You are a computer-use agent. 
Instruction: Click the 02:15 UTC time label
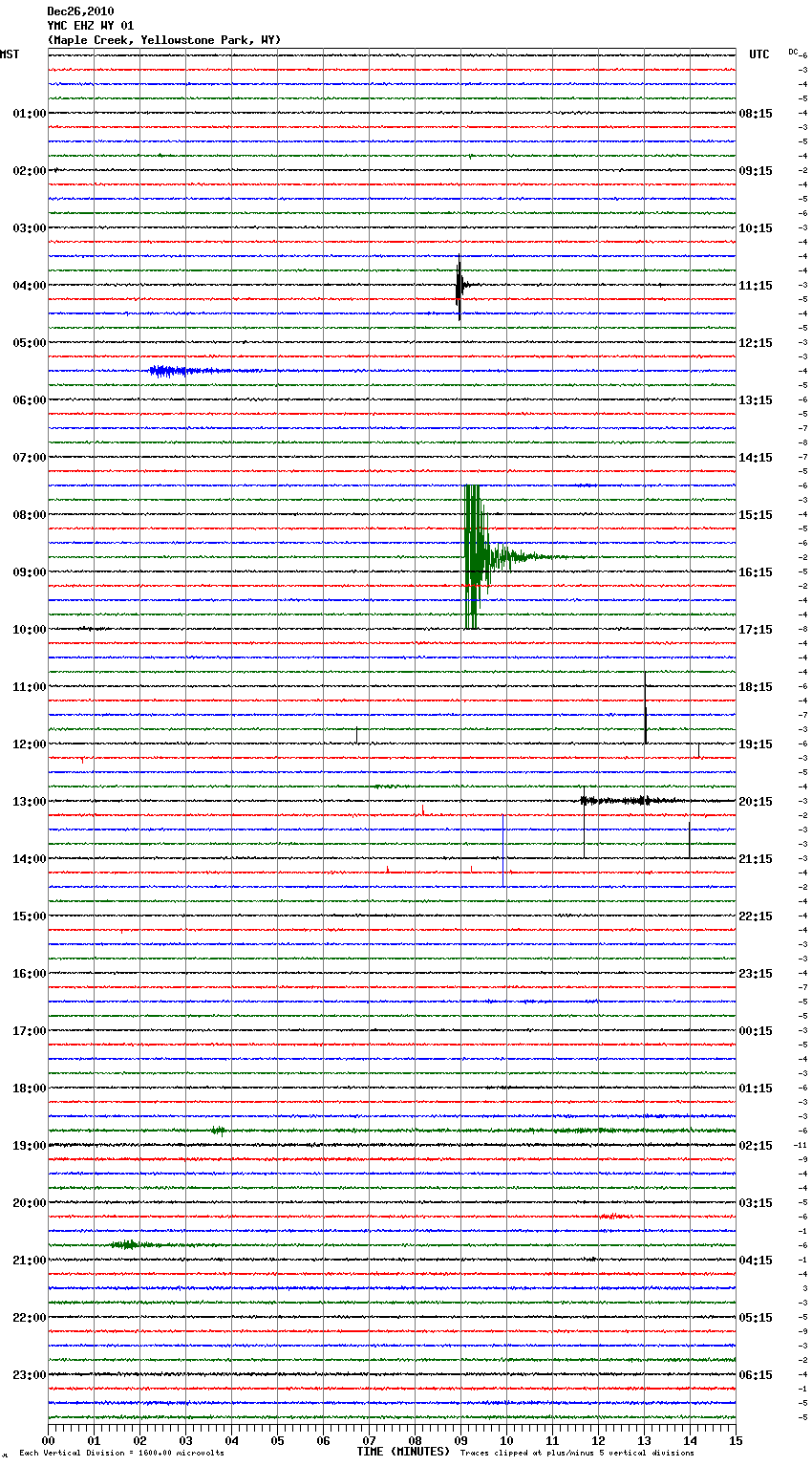tap(756, 1146)
